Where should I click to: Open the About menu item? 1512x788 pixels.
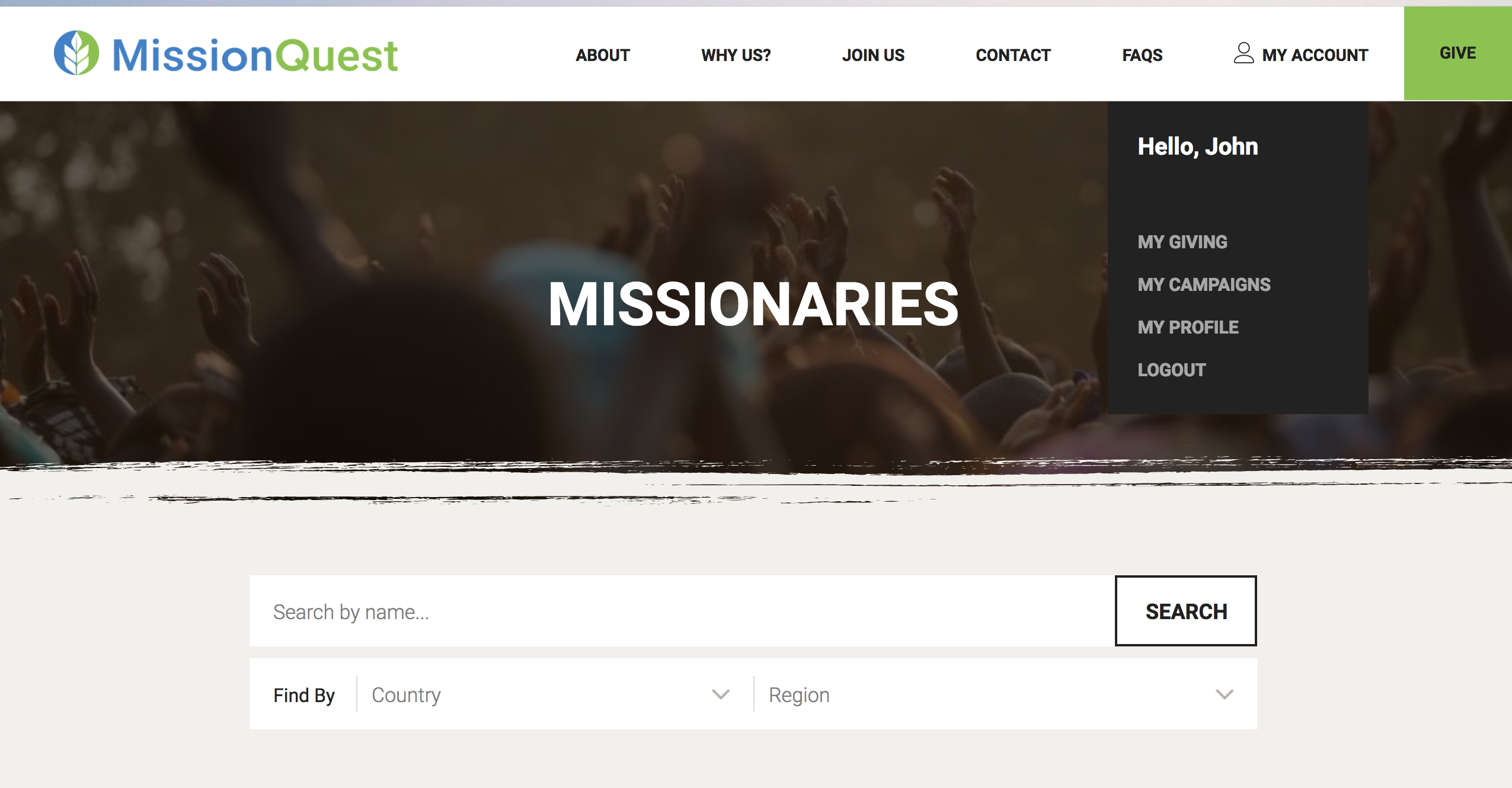point(603,55)
